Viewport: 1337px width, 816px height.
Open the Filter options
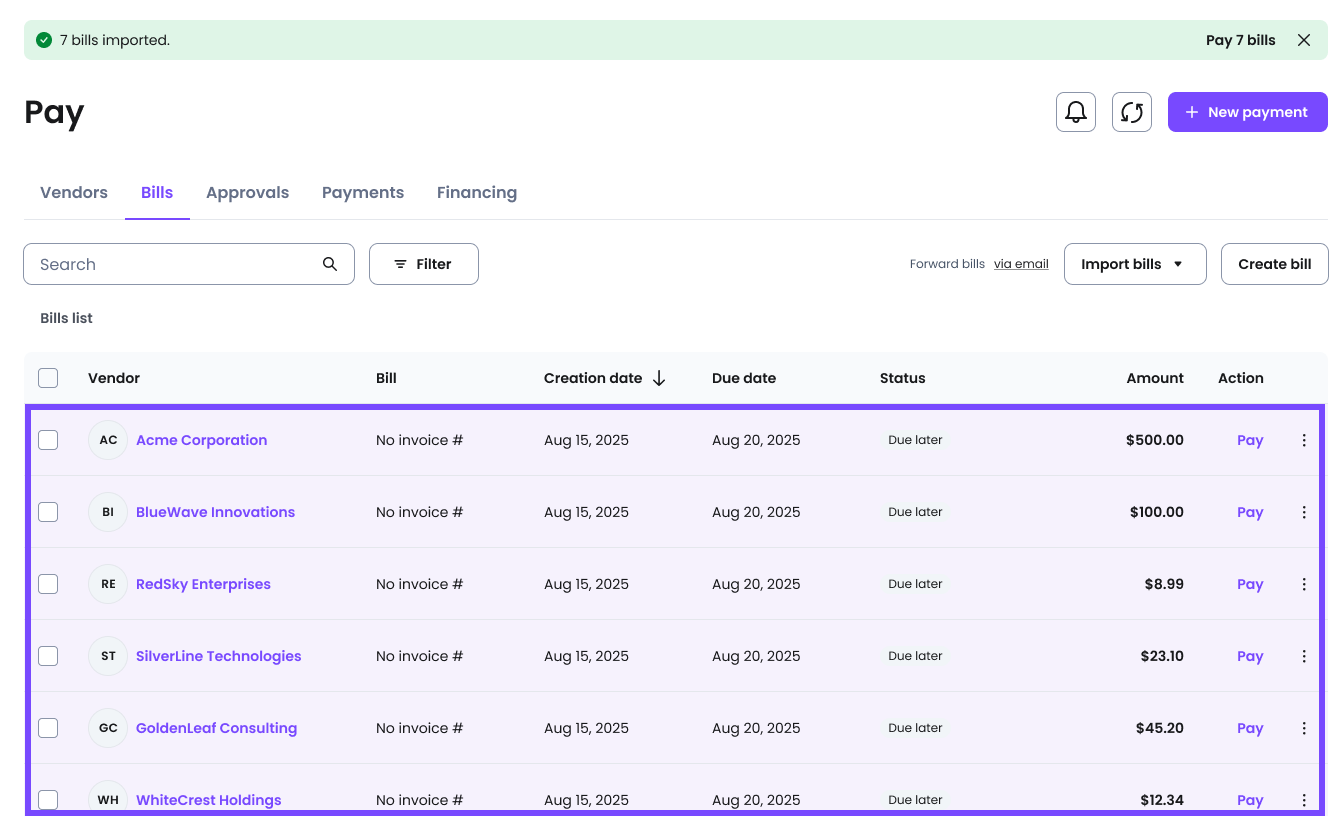[423, 264]
